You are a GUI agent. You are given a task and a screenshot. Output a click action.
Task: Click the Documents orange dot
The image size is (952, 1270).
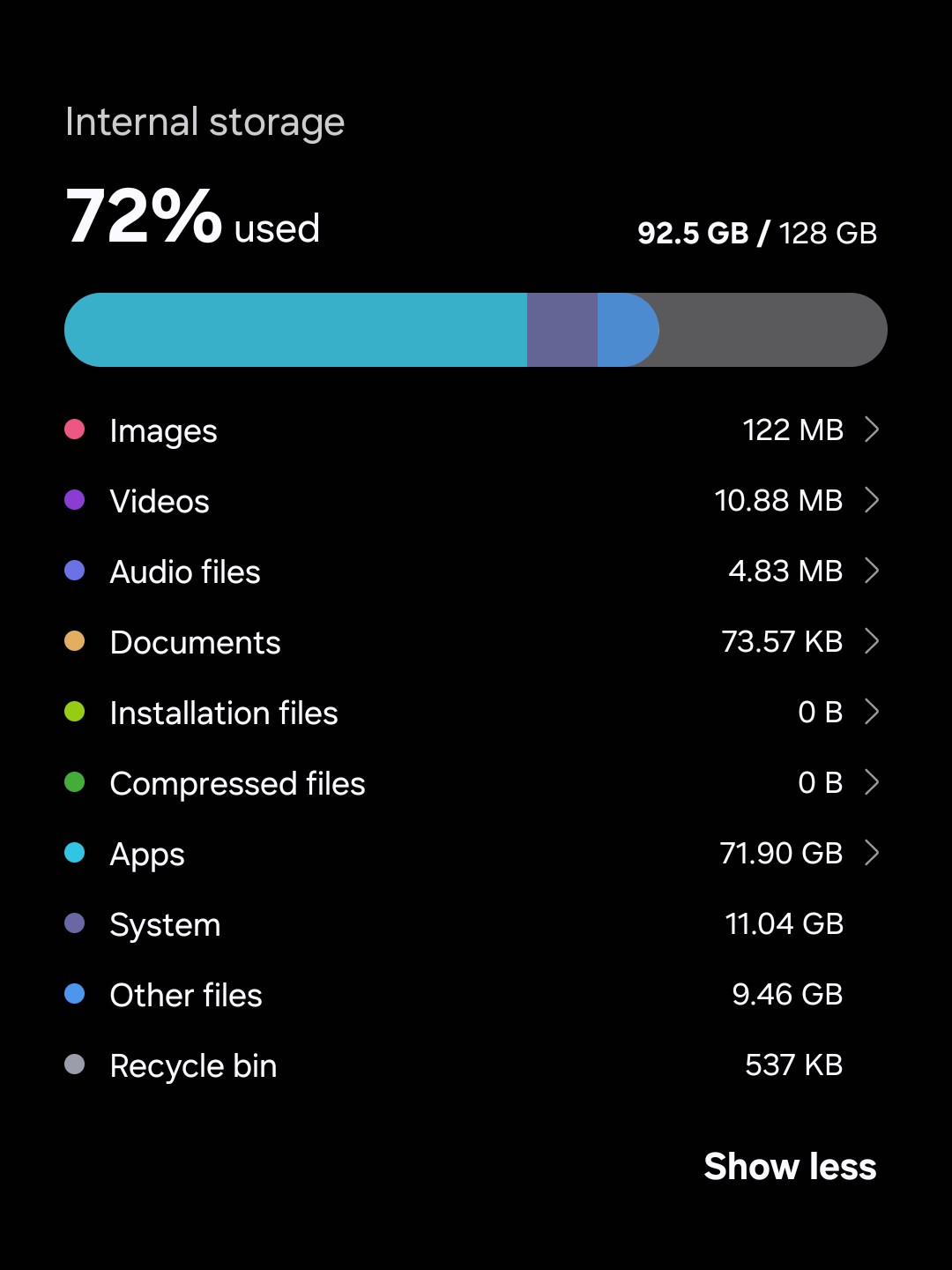point(75,641)
